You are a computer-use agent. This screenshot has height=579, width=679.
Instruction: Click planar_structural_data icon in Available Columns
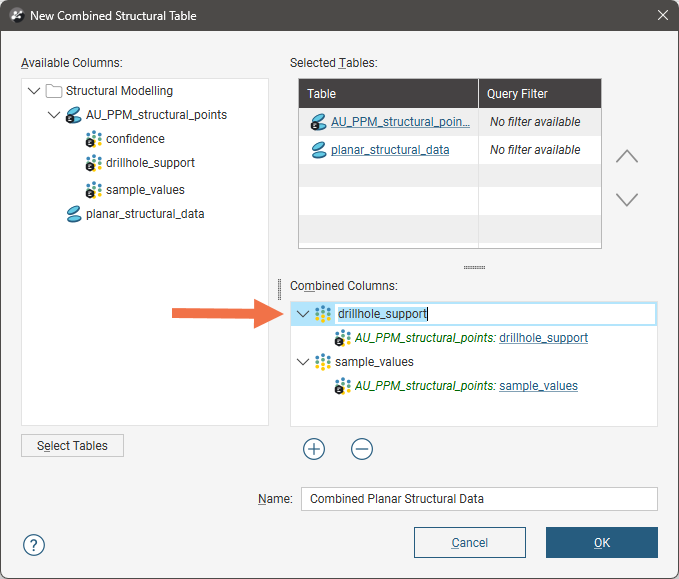pyautogui.click(x=73, y=213)
